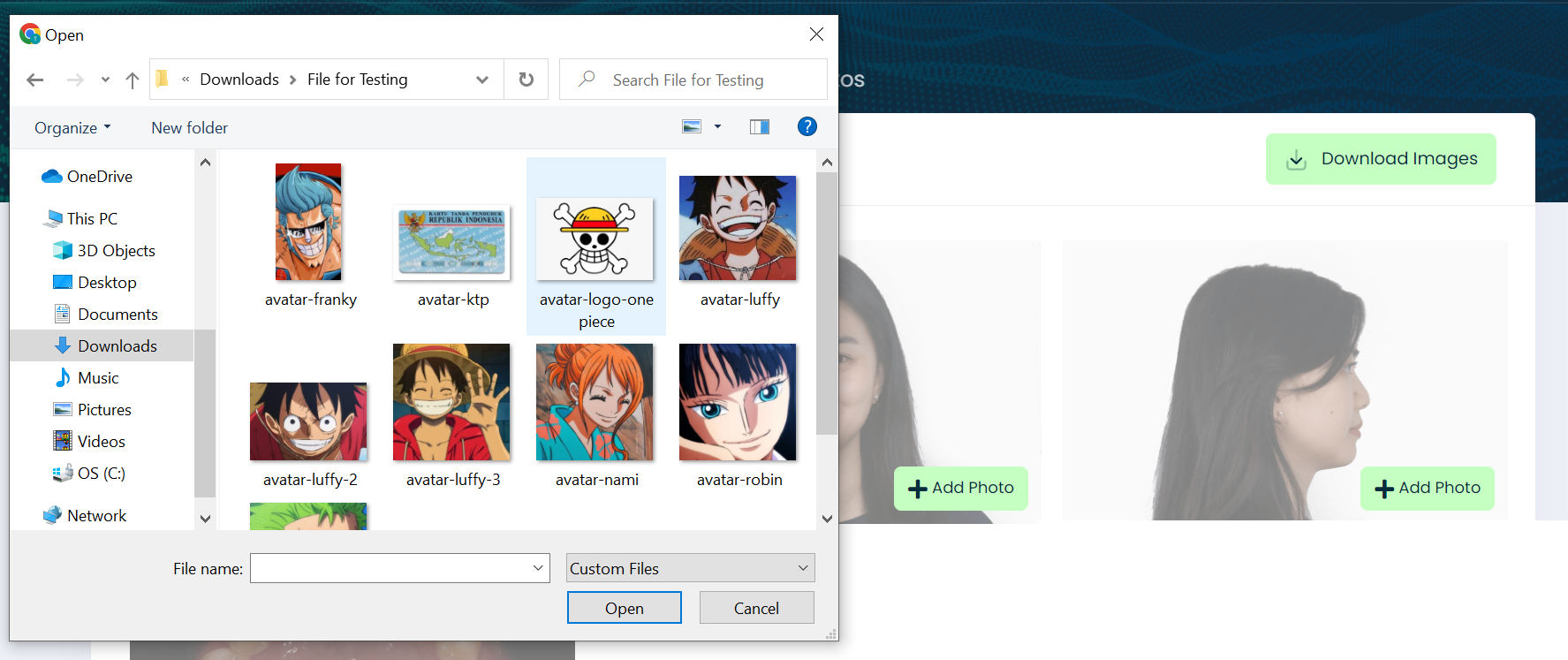Click the Documents icon in sidebar
The image size is (1568, 660).
pos(63,314)
